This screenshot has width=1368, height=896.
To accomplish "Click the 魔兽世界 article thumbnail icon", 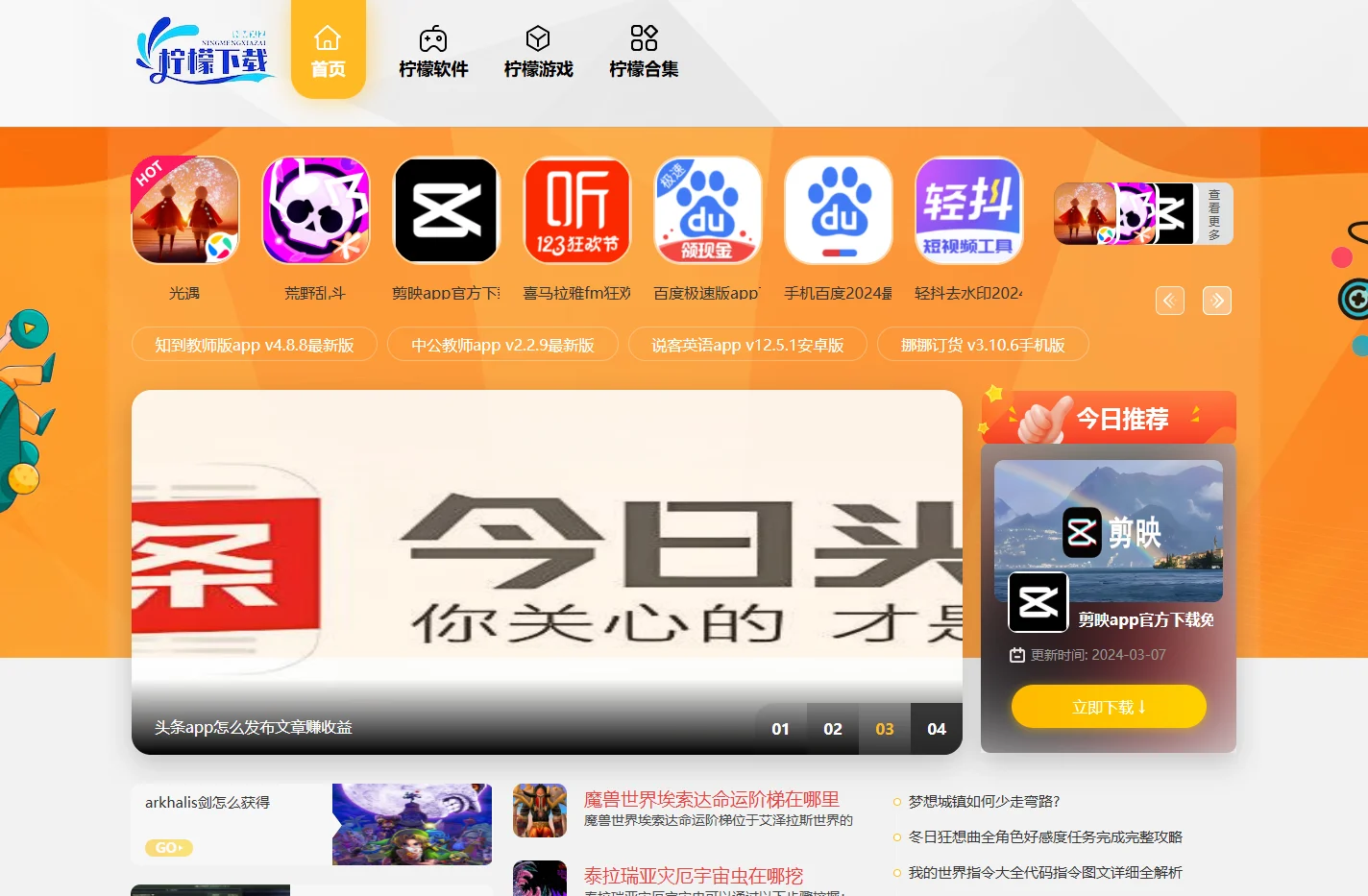I will click(540, 811).
